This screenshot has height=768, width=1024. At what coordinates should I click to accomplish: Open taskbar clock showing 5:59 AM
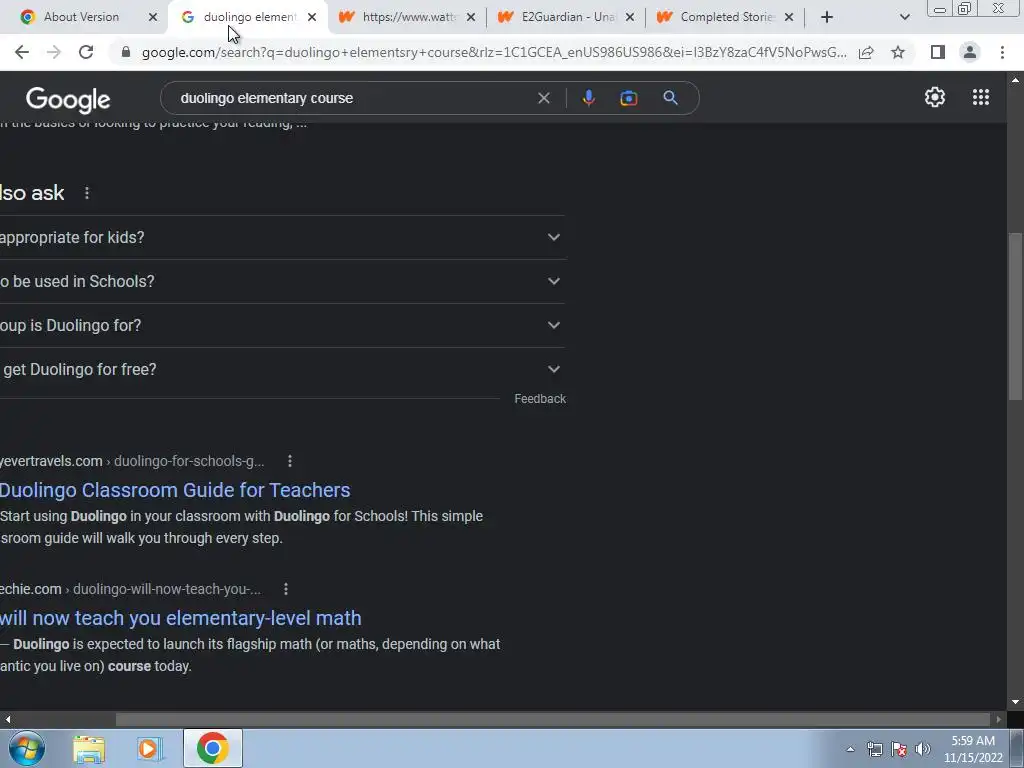tap(973, 749)
